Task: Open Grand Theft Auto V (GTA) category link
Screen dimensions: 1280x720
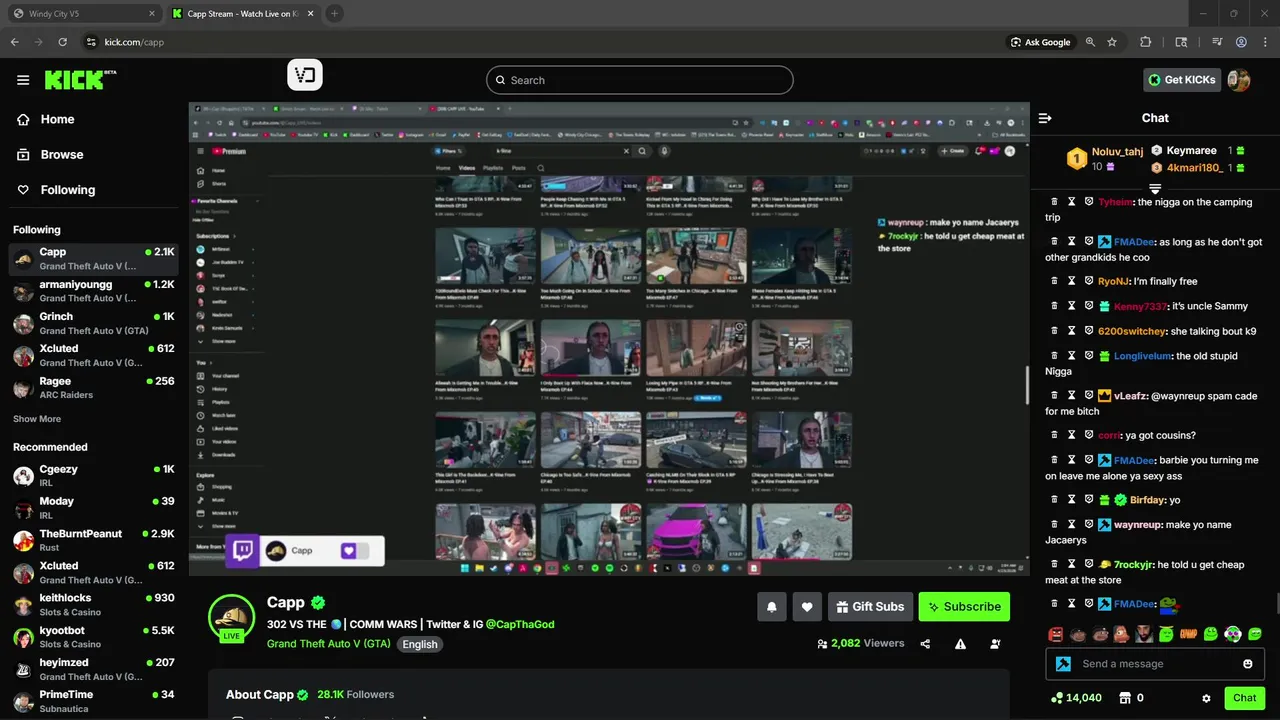Action: [329, 644]
